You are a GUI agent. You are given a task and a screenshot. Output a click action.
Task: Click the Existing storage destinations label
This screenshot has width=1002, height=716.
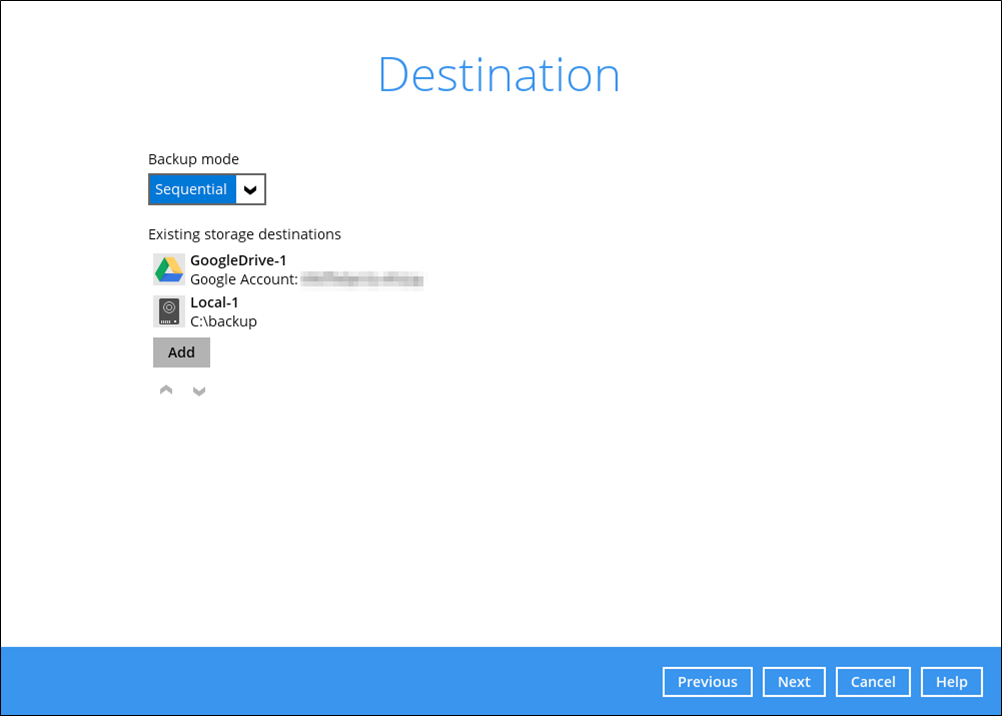(244, 234)
